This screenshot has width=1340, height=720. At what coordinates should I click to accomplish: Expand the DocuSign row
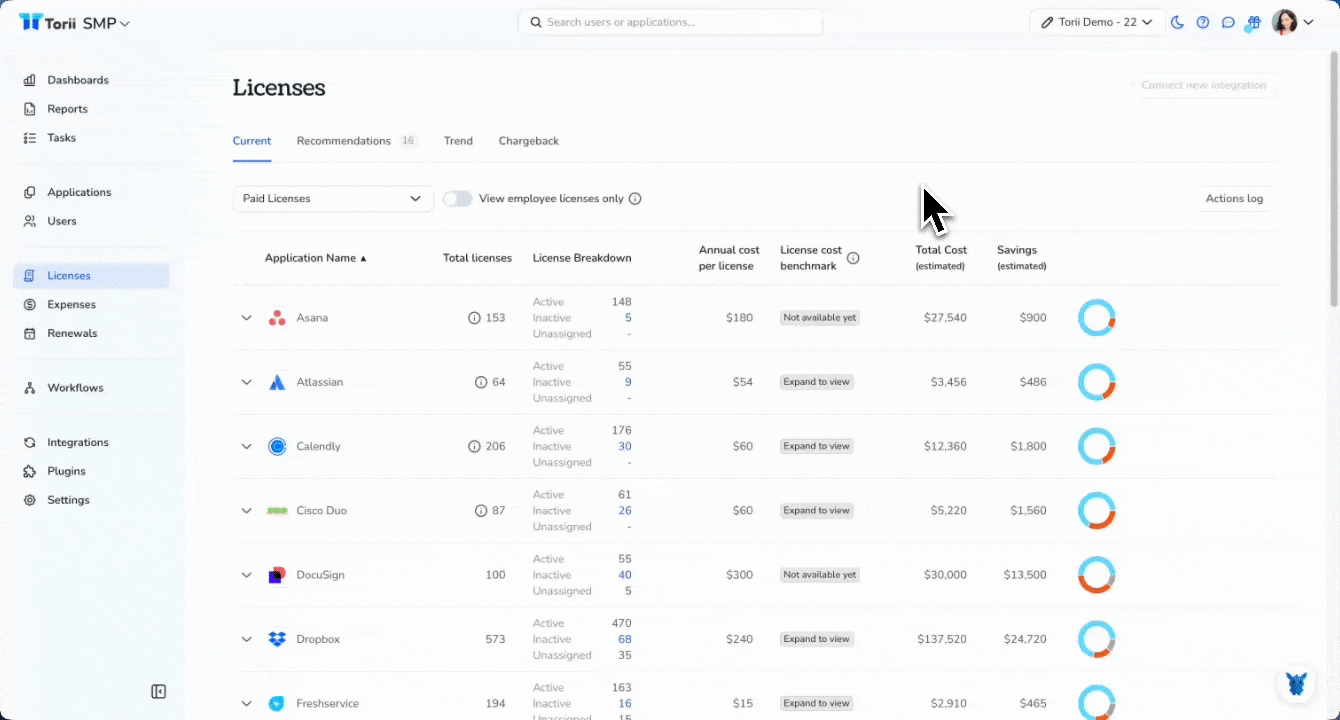[246, 575]
